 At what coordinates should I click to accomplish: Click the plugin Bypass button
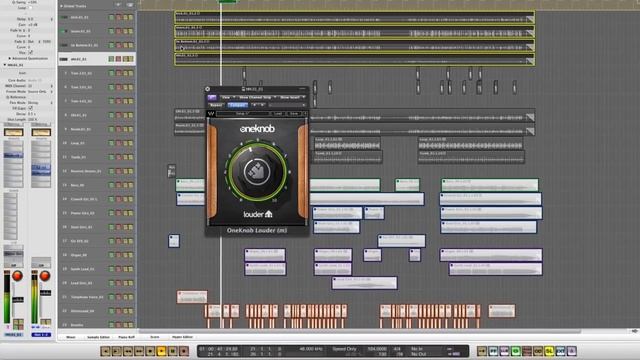[216, 105]
